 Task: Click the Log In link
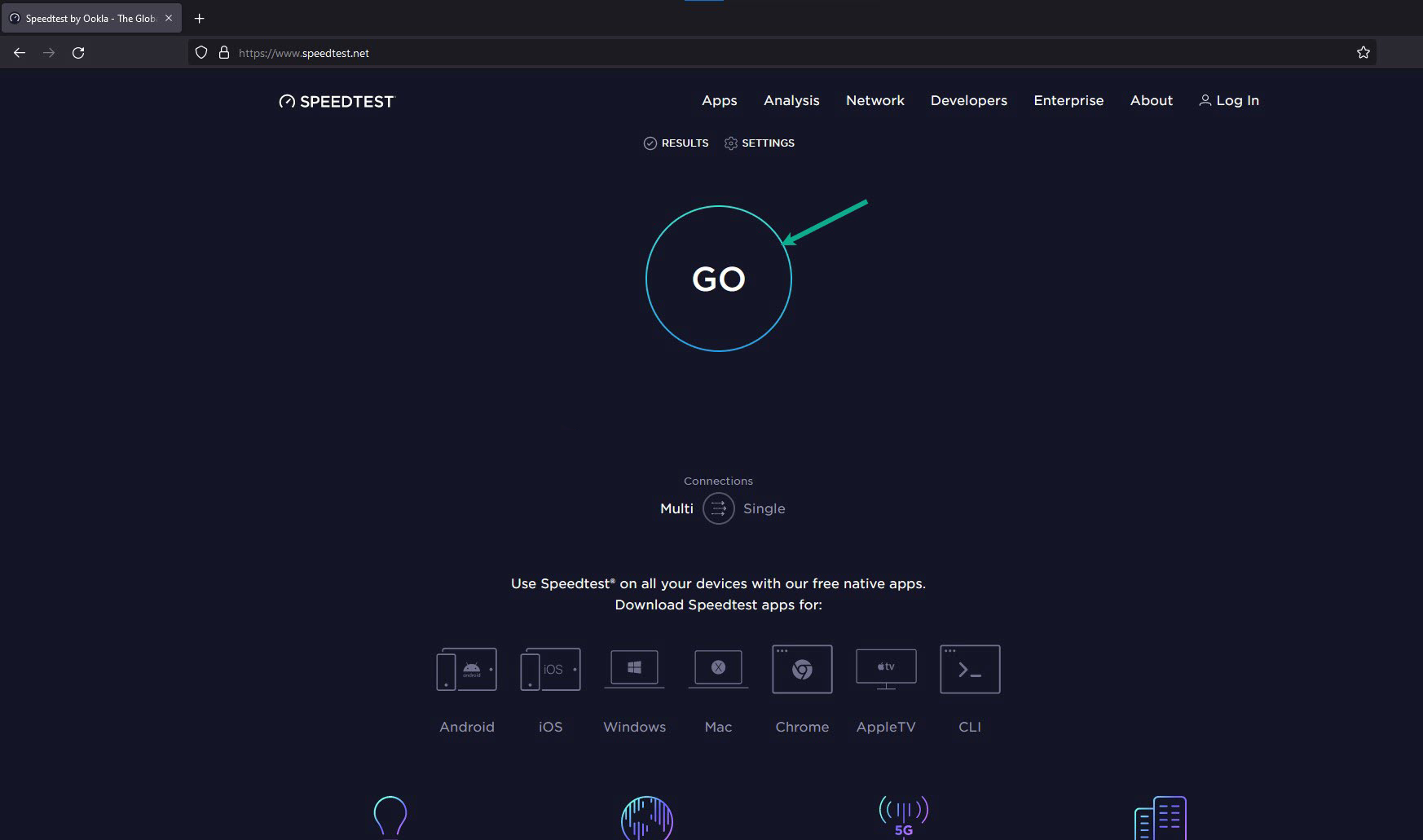[1229, 100]
